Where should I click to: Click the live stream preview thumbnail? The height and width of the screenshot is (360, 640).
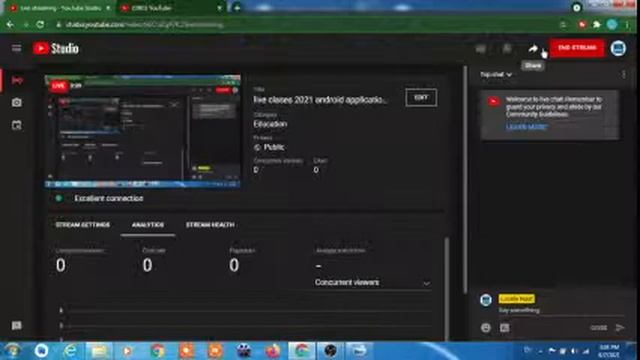pyautogui.click(x=142, y=131)
